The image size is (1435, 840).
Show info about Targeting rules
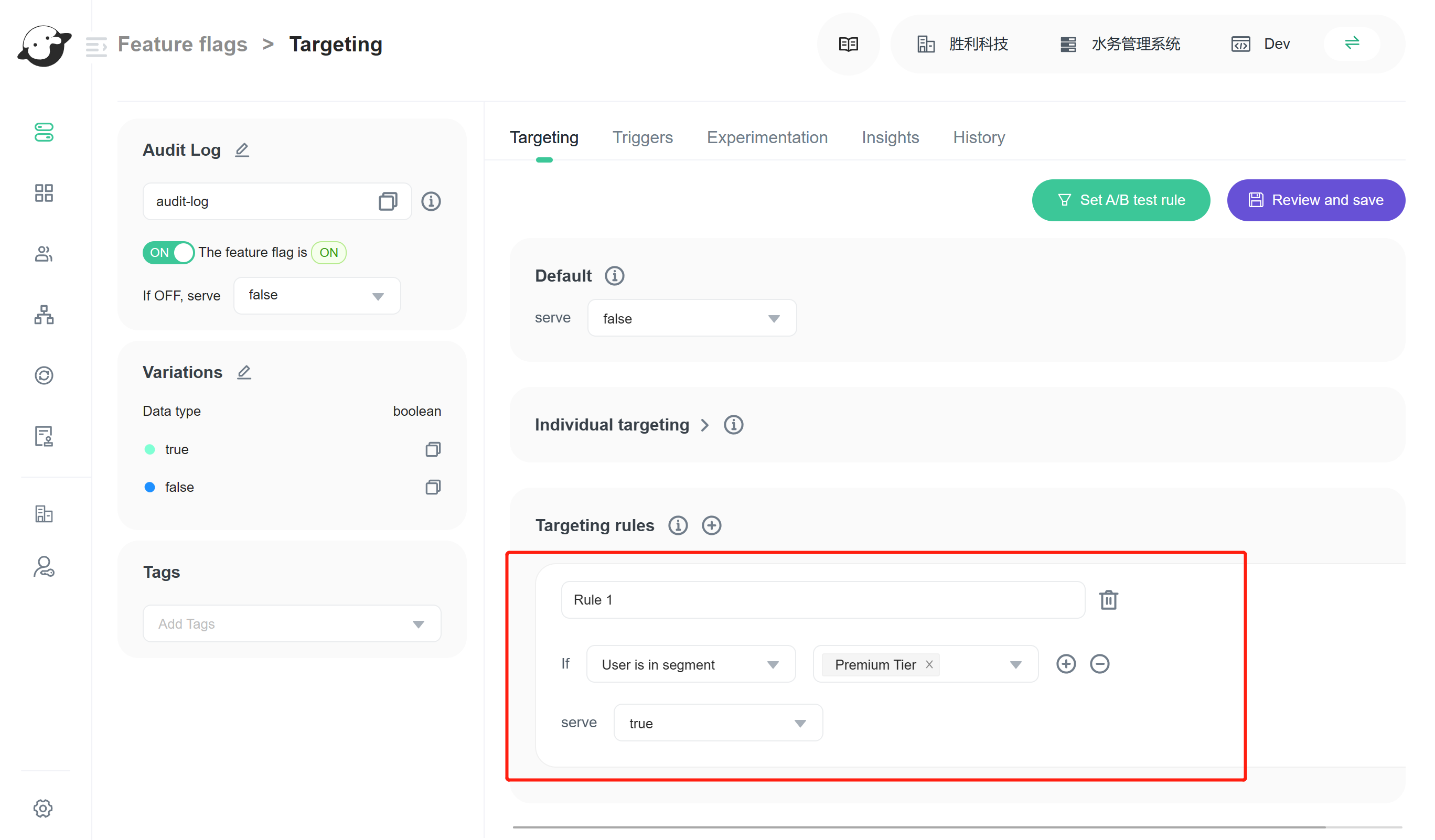(678, 525)
